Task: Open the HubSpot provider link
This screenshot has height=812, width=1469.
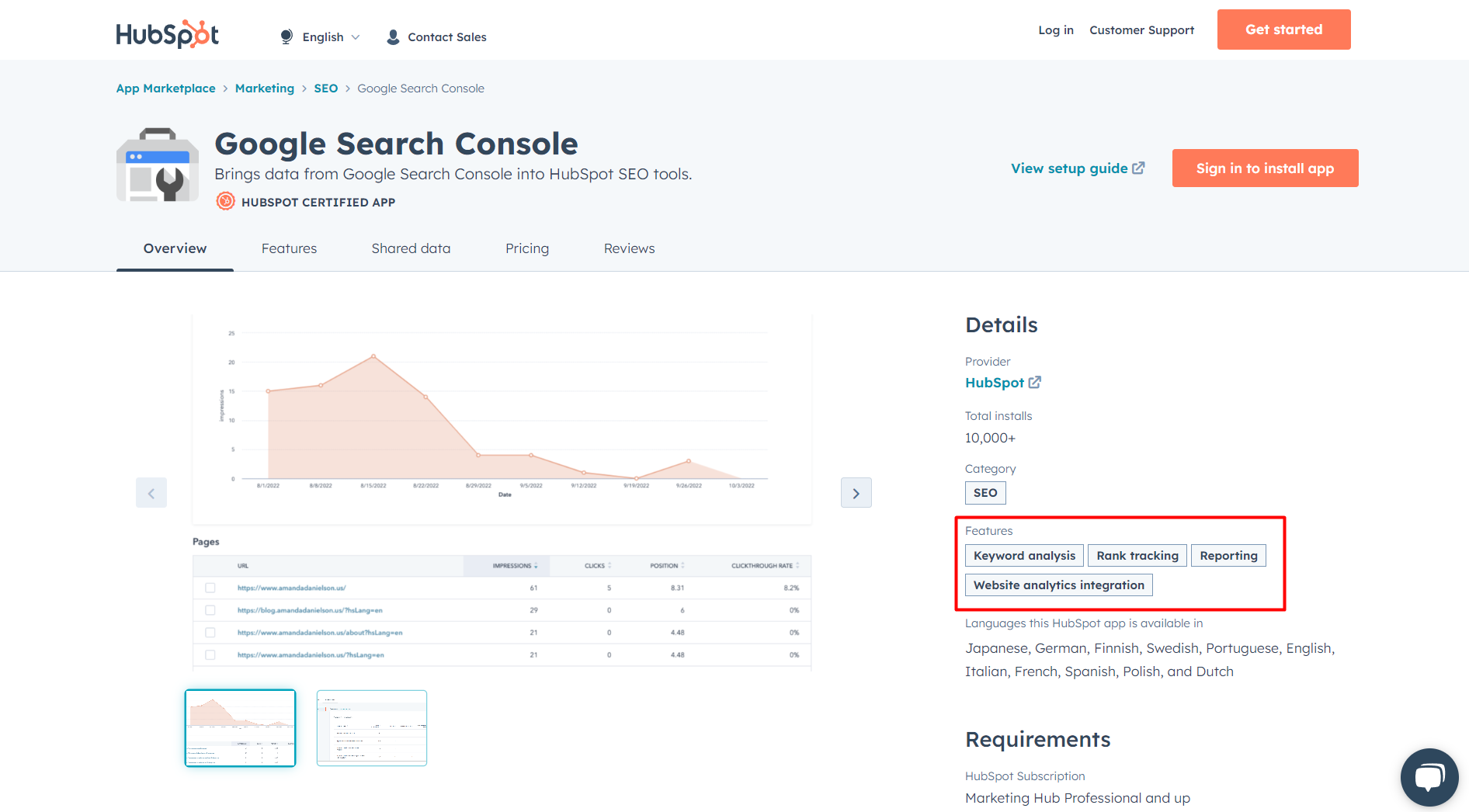Action: 995,383
